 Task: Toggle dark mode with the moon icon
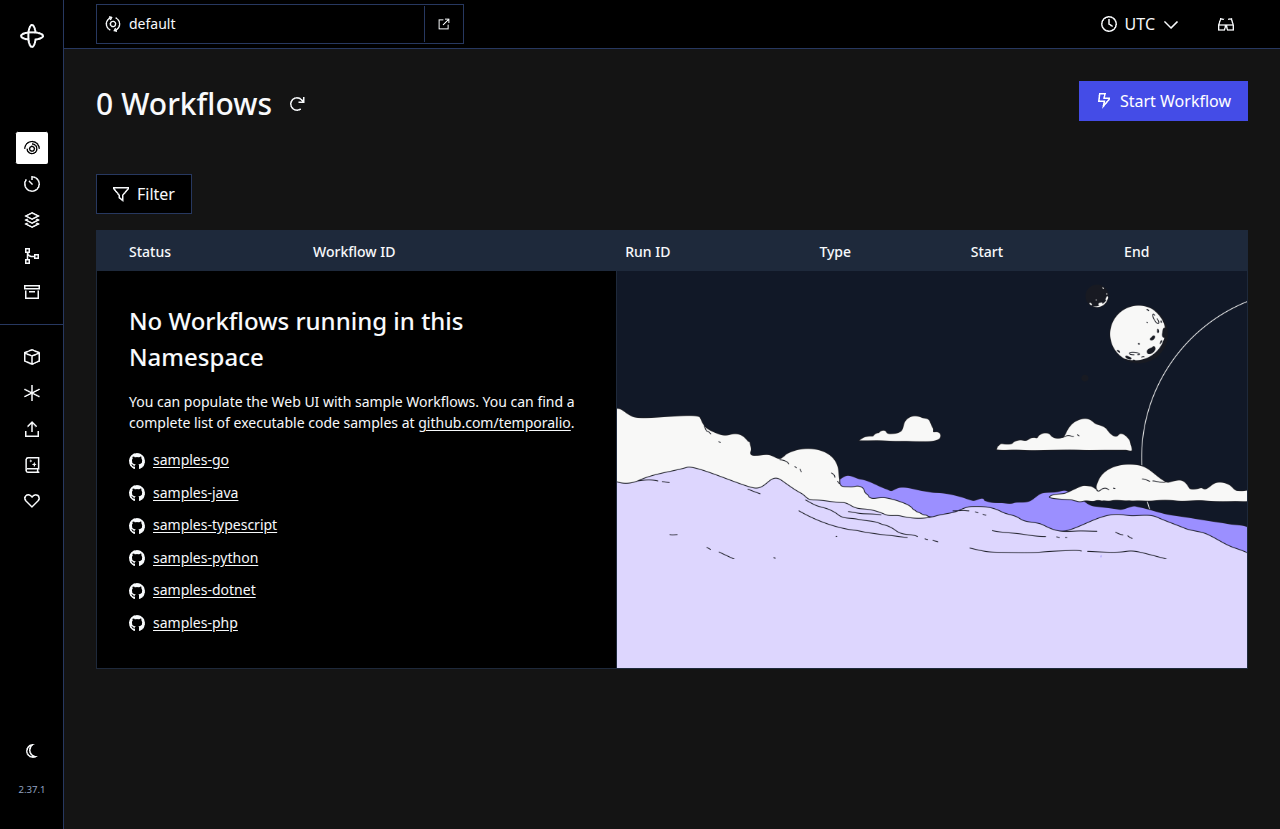pyautogui.click(x=31, y=751)
